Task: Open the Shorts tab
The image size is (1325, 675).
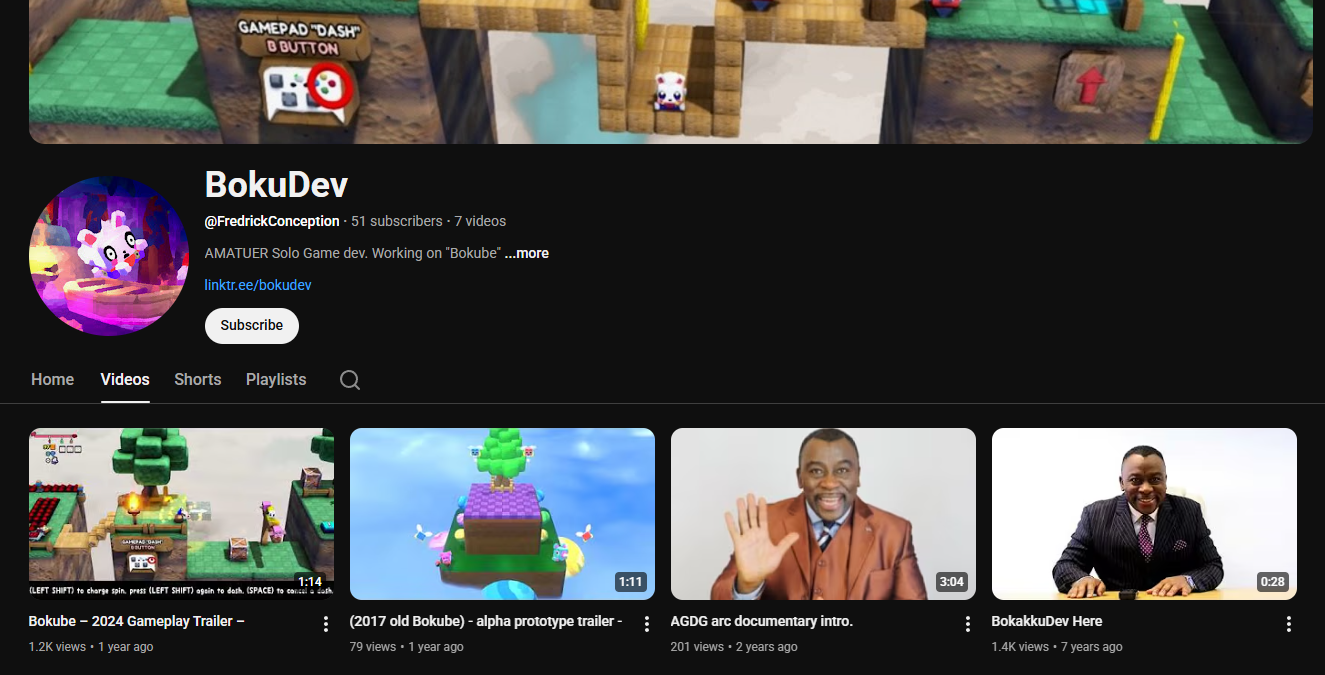Action: click(198, 380)
